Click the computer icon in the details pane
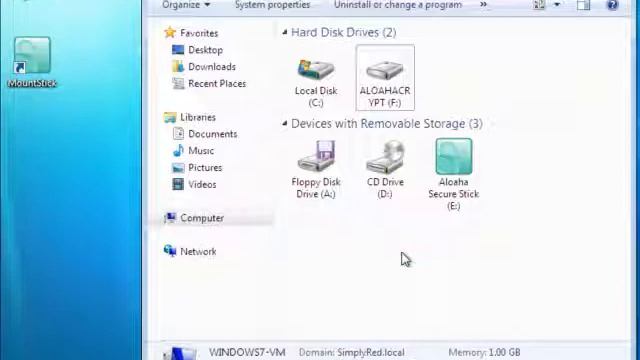 click(x=180, y=353)
